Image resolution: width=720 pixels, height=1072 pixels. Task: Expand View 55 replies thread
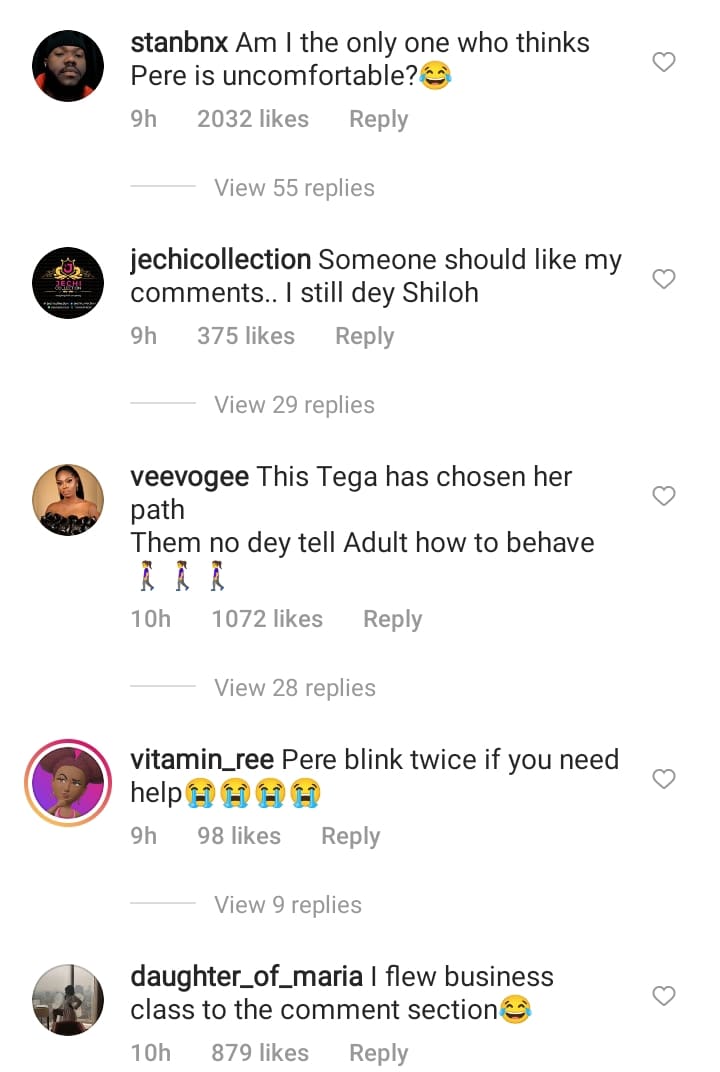click(x=294, y=188)
